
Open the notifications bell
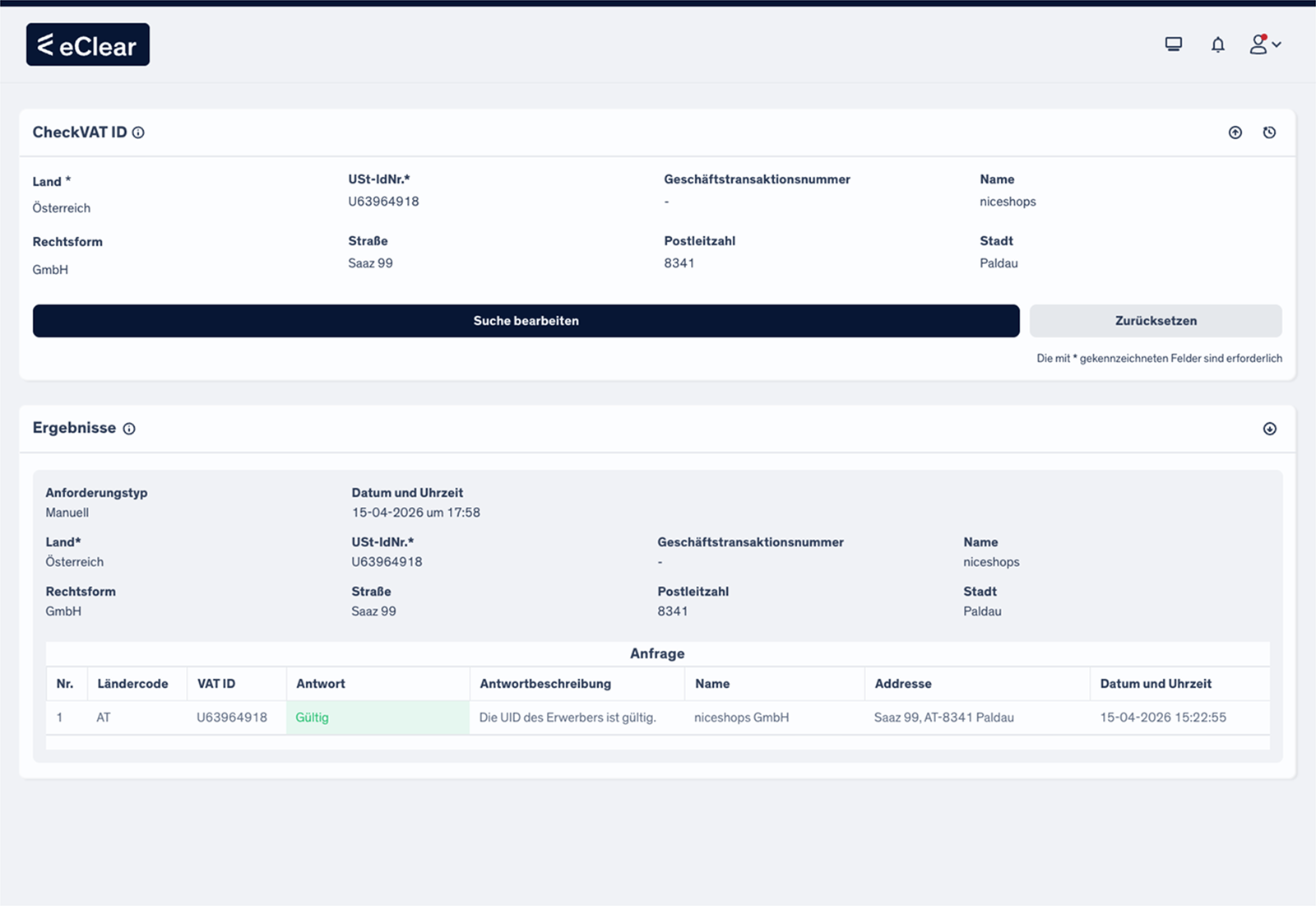click(x=1218, y=44)
